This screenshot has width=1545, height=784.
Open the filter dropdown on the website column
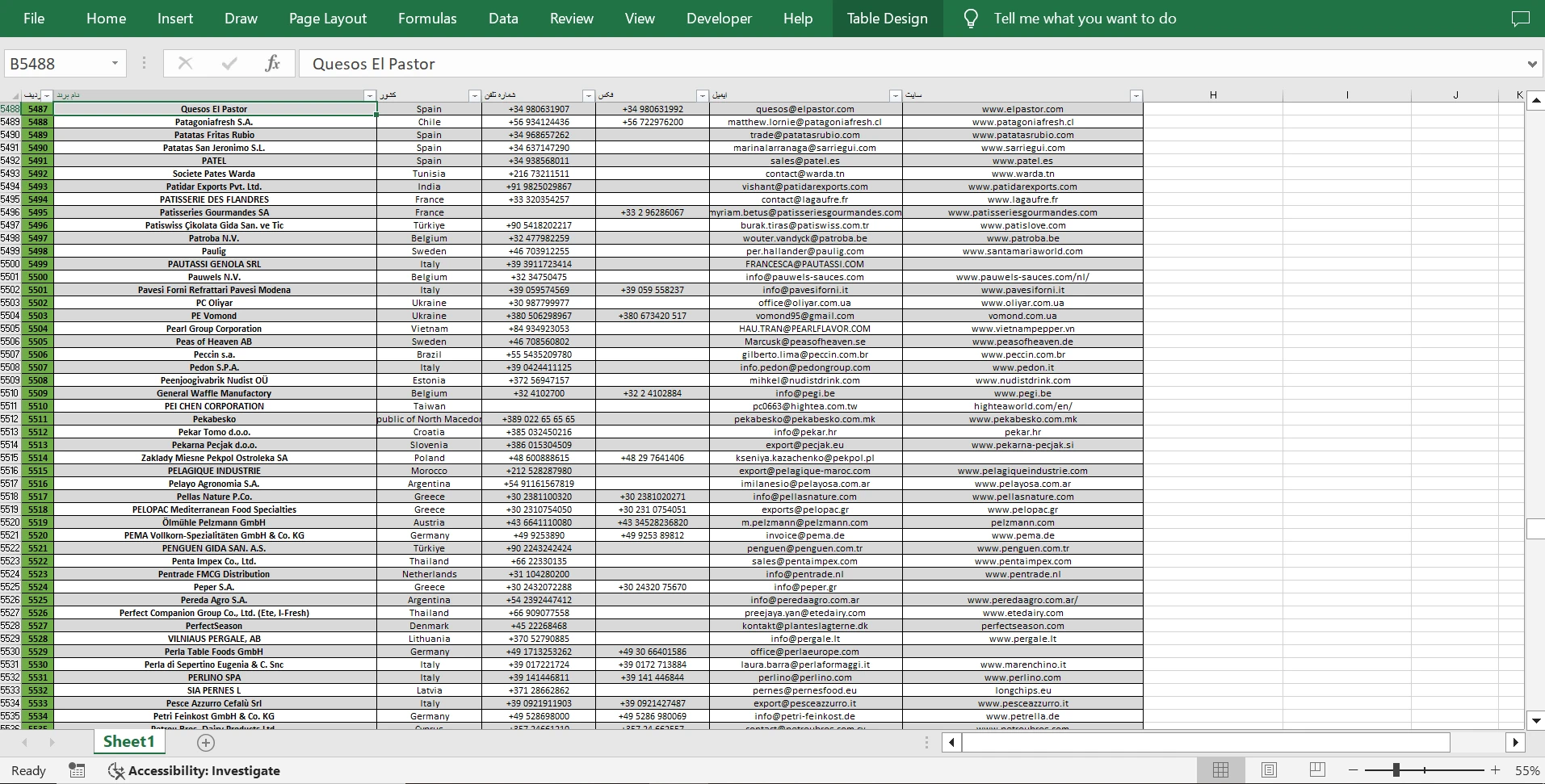[1136, 95]
